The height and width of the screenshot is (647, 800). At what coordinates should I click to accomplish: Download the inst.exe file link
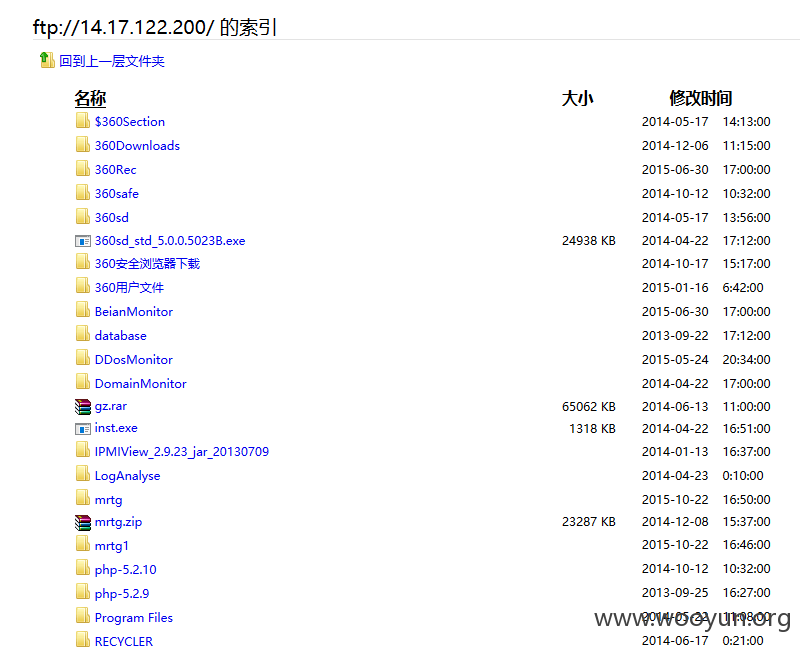point(116,428)
